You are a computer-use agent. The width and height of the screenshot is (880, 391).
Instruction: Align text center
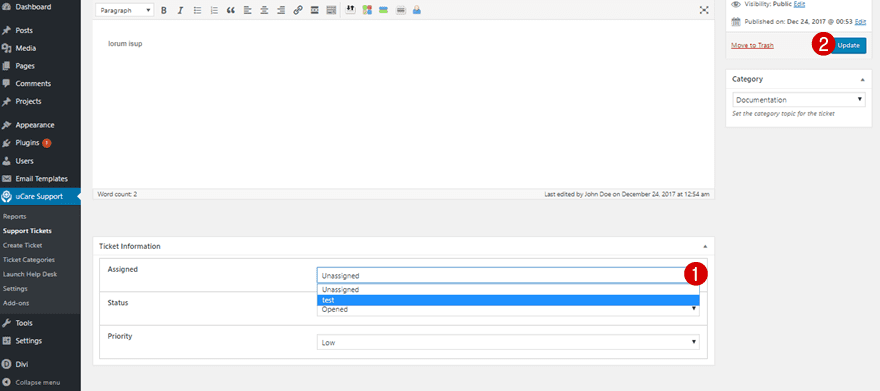tap(264, 10)
